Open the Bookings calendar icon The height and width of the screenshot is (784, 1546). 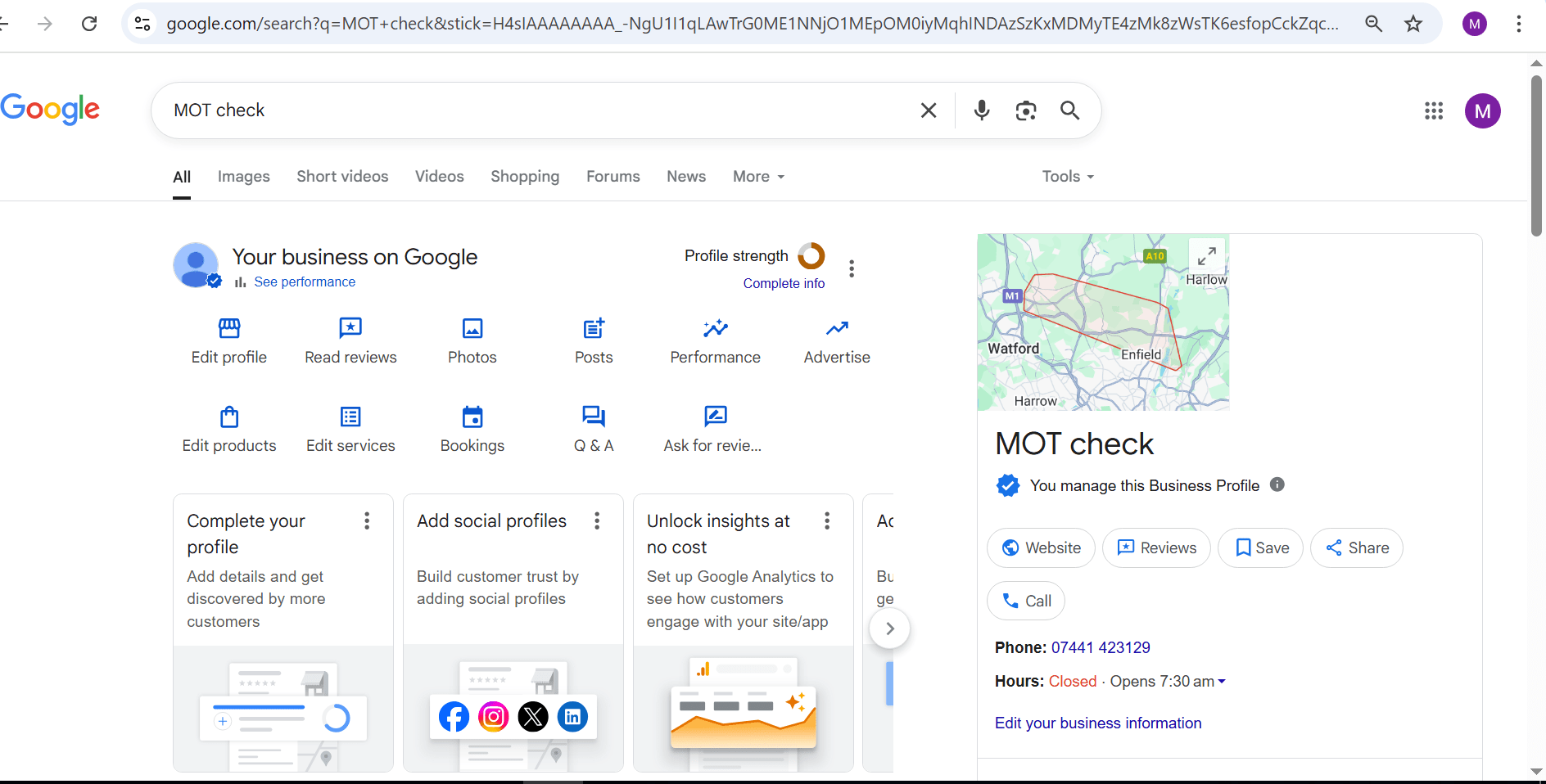coord(472,417)
